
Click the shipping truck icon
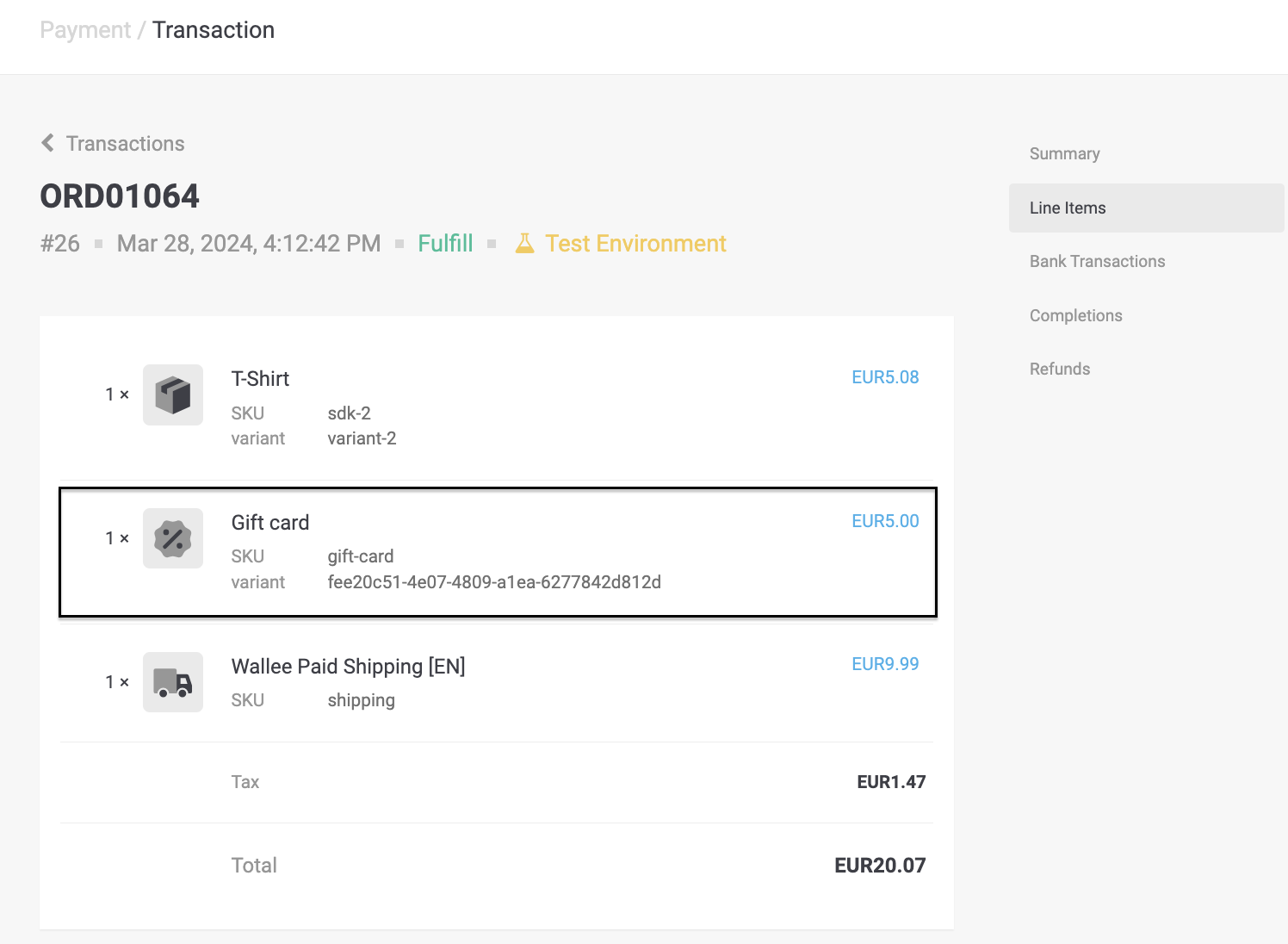[173, 682]
